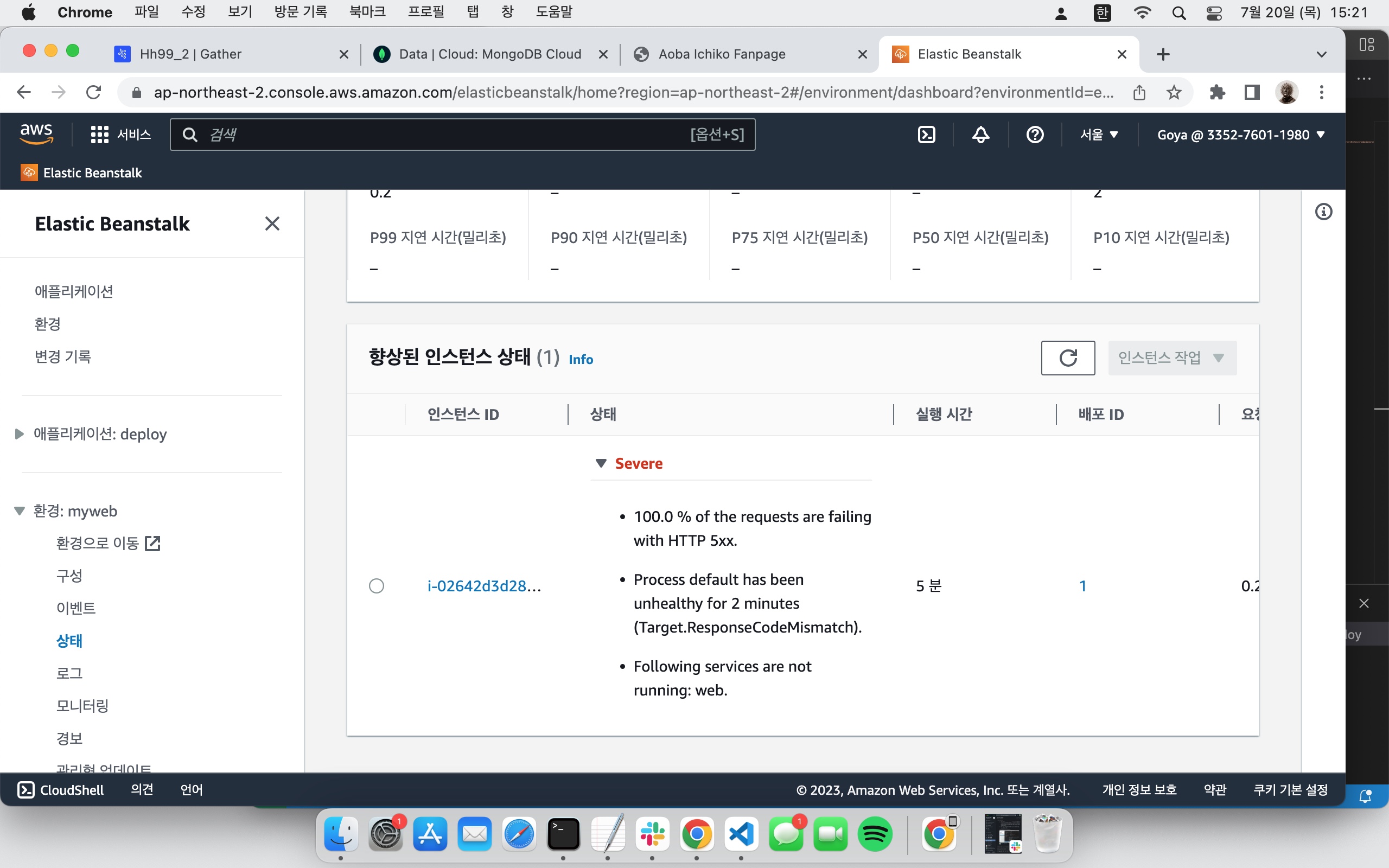Open 쿠키 기본 설정 in footer
1389x868 pixels.
tap(1290, 790)
